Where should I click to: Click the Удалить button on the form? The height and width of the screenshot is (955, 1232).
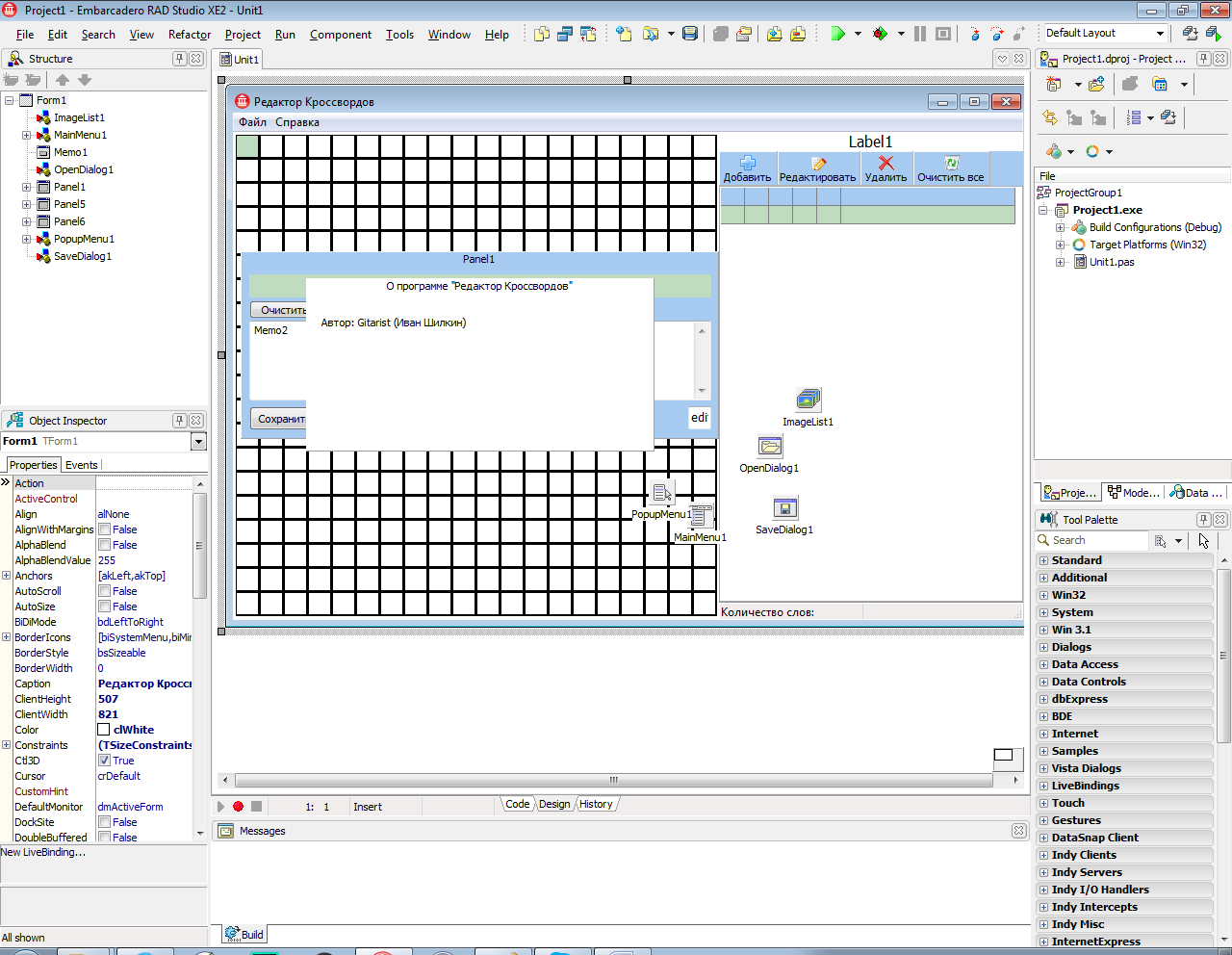(x=885, y=169)
